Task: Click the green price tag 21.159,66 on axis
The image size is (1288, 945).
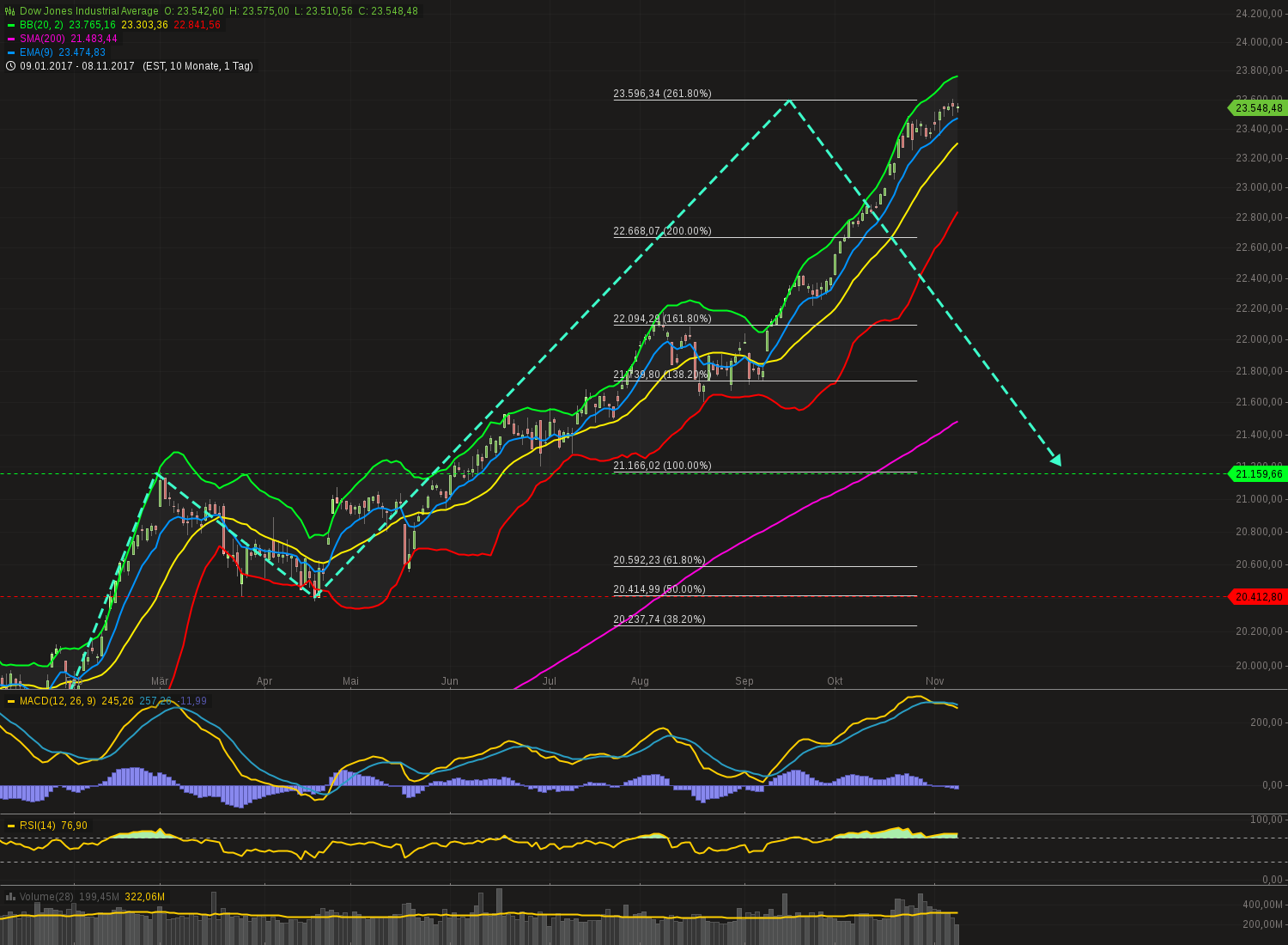Action: click(x=1258, y=474)
